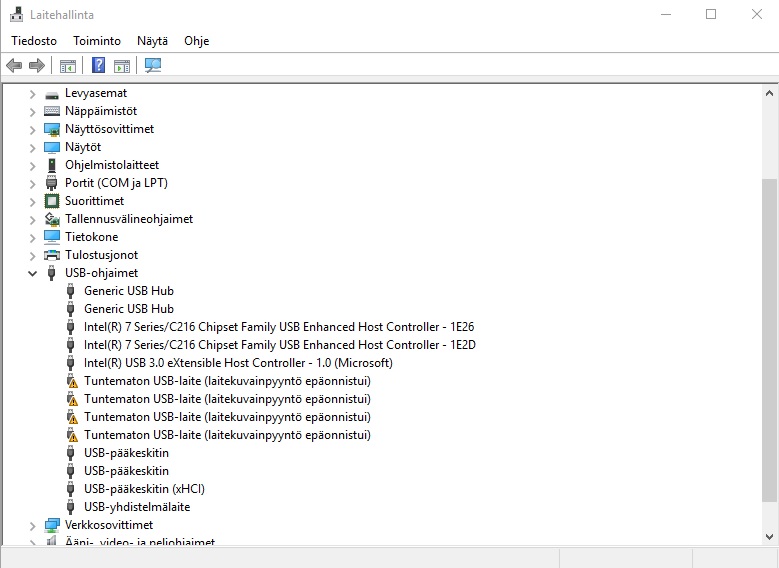Viewport: 779px width, 568px height.
Task: Select the first Tuntematon USB-laite warning entry
Action: 227,381
